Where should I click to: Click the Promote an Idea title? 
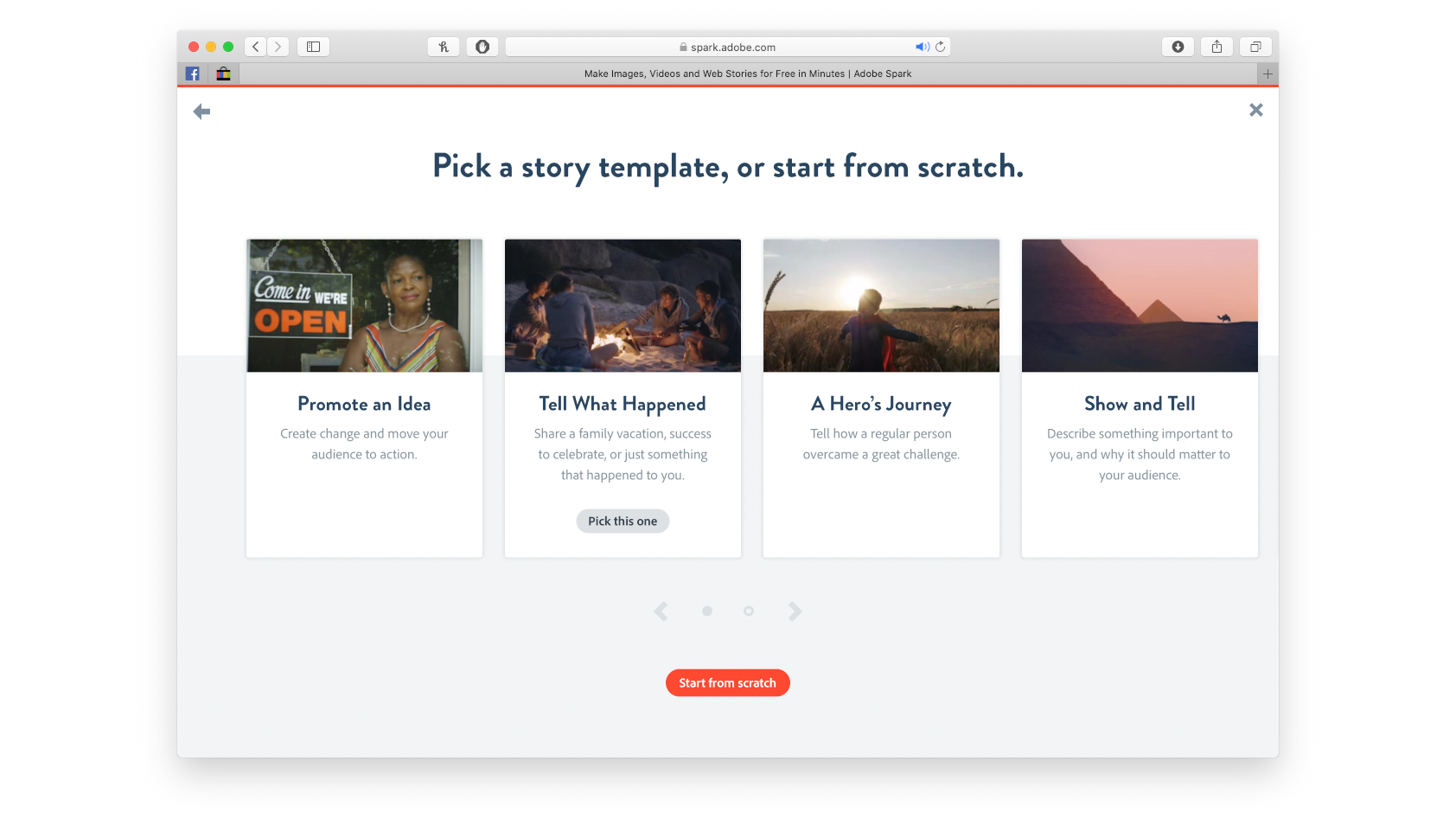[364, 404]
